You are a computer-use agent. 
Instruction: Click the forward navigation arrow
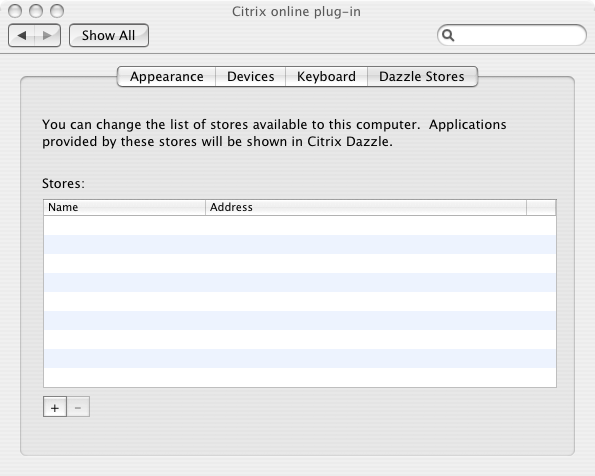(x=47, y=36)
